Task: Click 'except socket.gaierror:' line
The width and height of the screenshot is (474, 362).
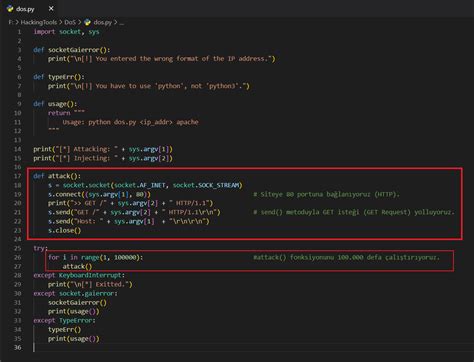Action: pyautogui.click(x=75, y=293)
